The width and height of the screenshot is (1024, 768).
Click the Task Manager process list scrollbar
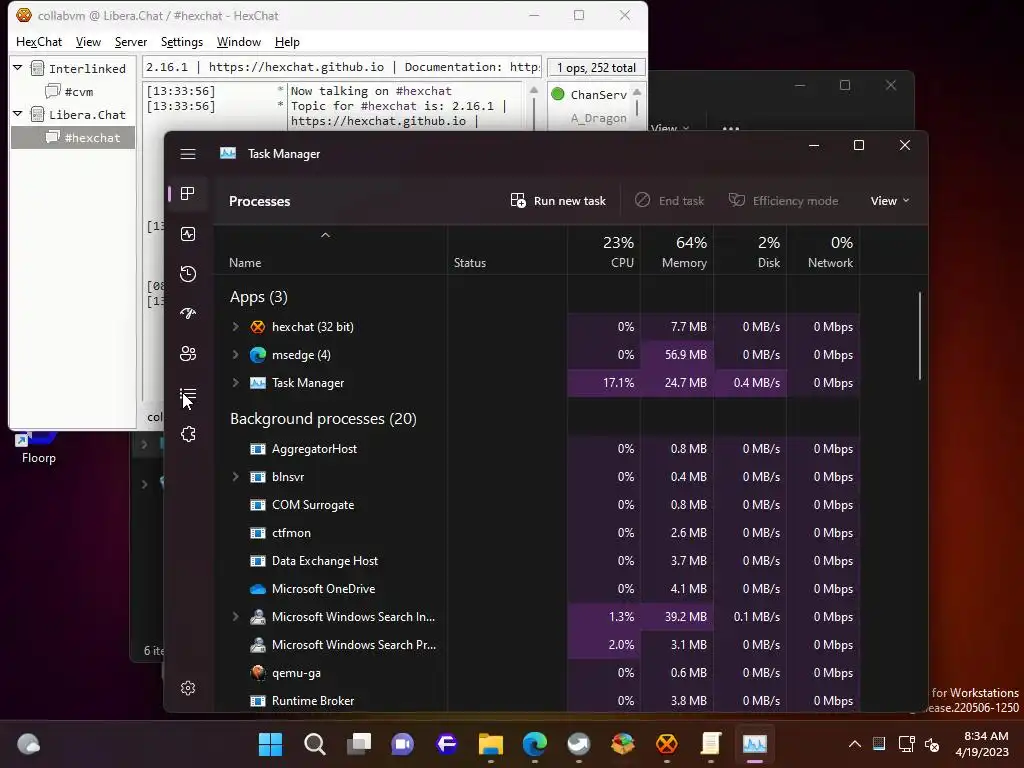920,336
